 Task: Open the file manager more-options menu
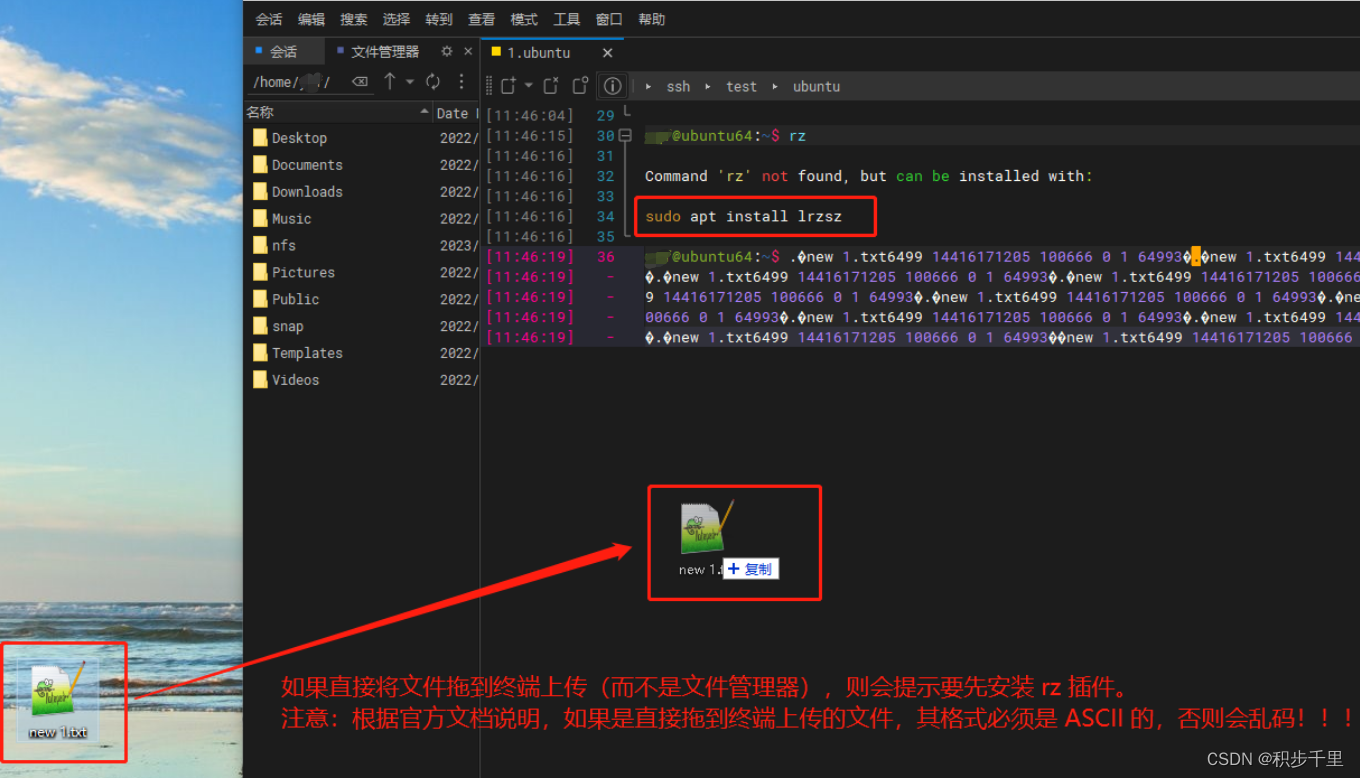click(x=461, y=81)
